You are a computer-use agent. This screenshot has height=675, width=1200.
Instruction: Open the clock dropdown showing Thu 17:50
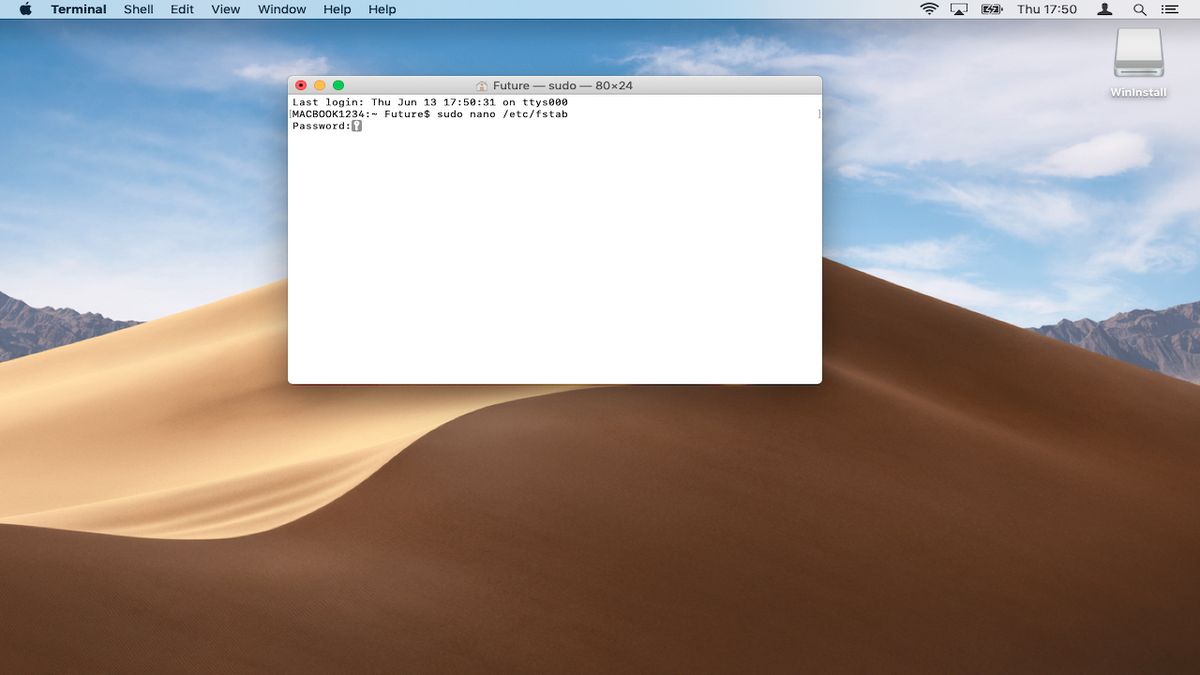(1048, 9)
